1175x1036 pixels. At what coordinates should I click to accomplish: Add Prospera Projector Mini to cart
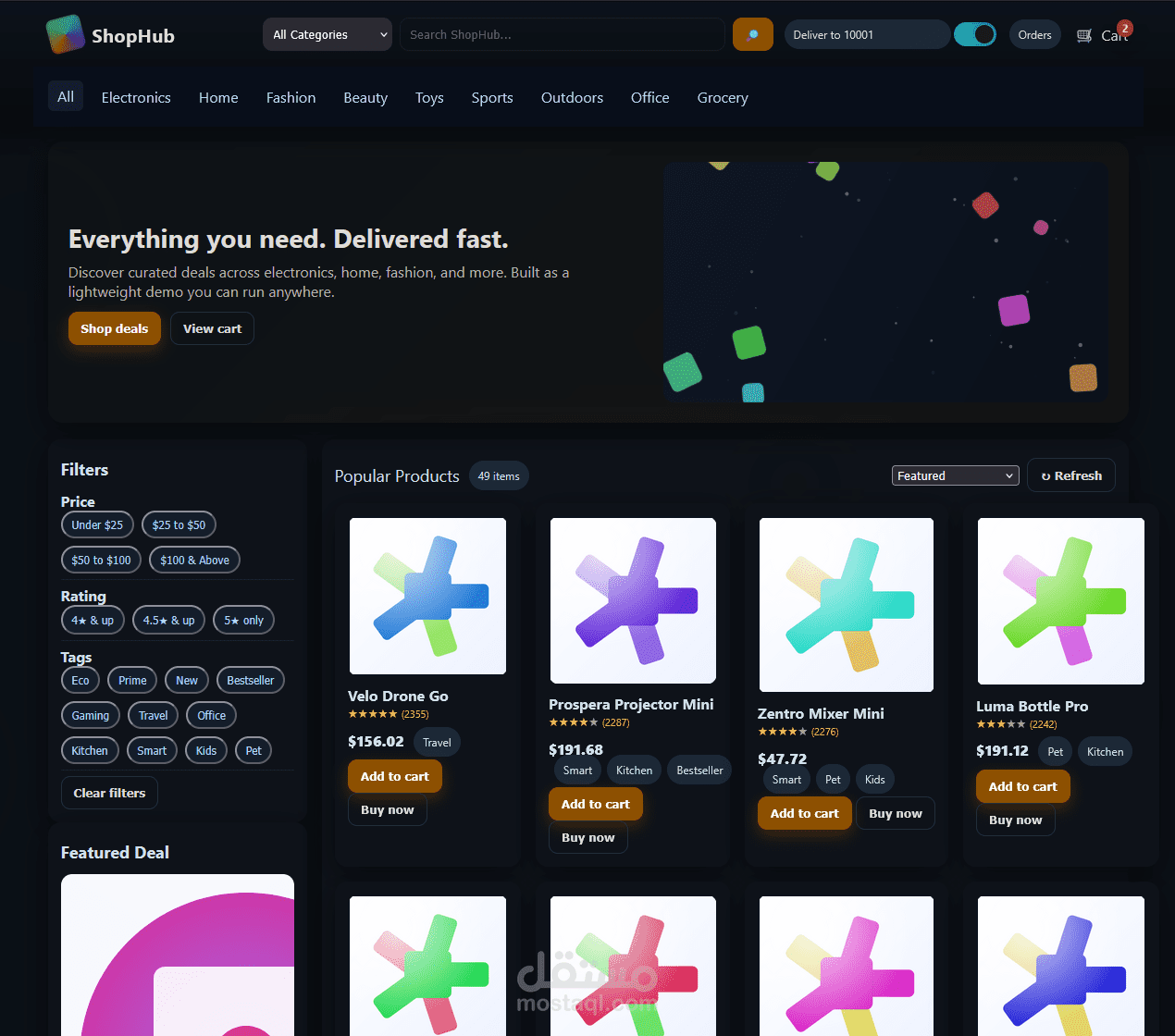596,804
